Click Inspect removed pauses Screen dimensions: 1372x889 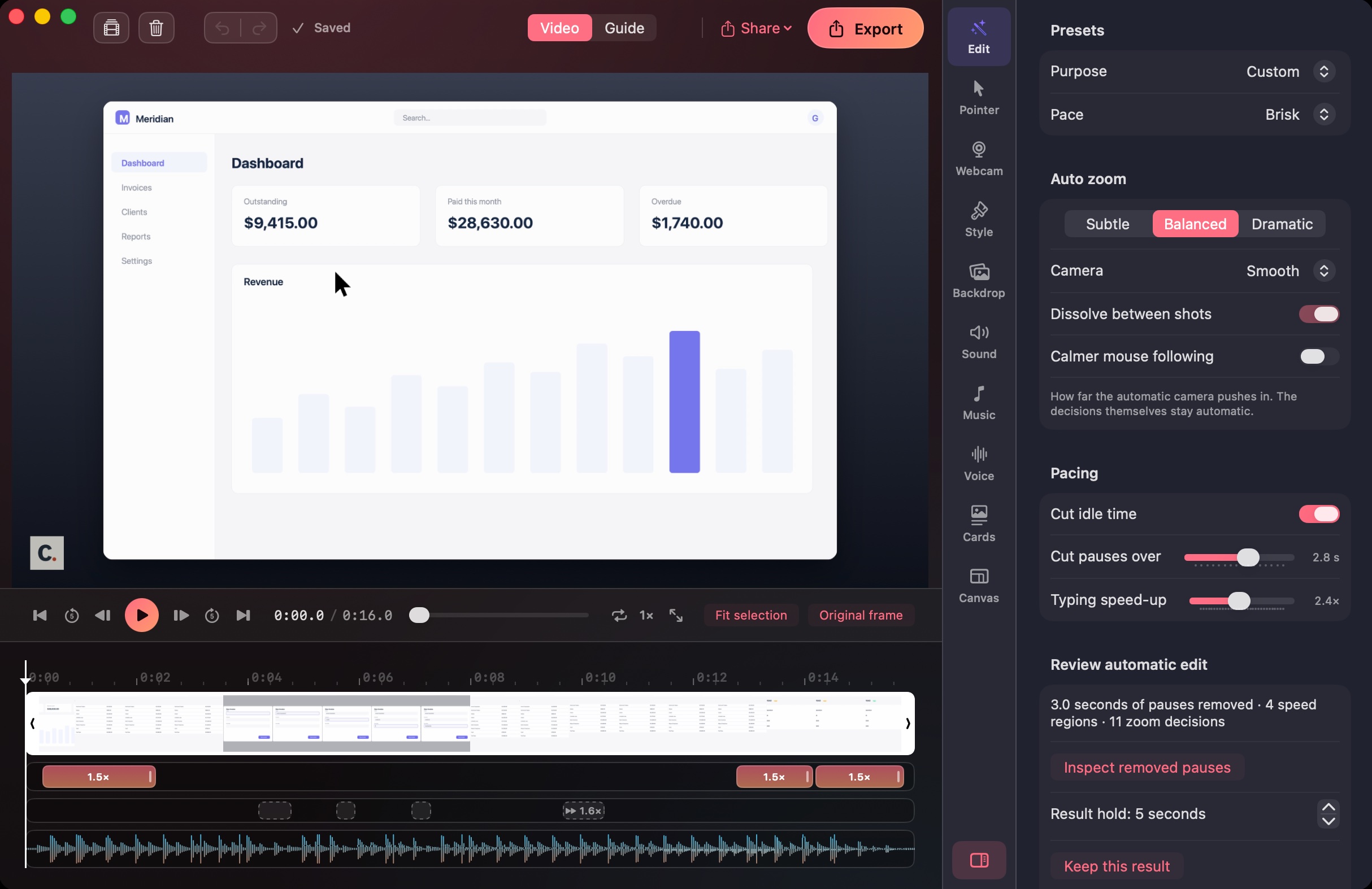click(x=1147, y=768)
